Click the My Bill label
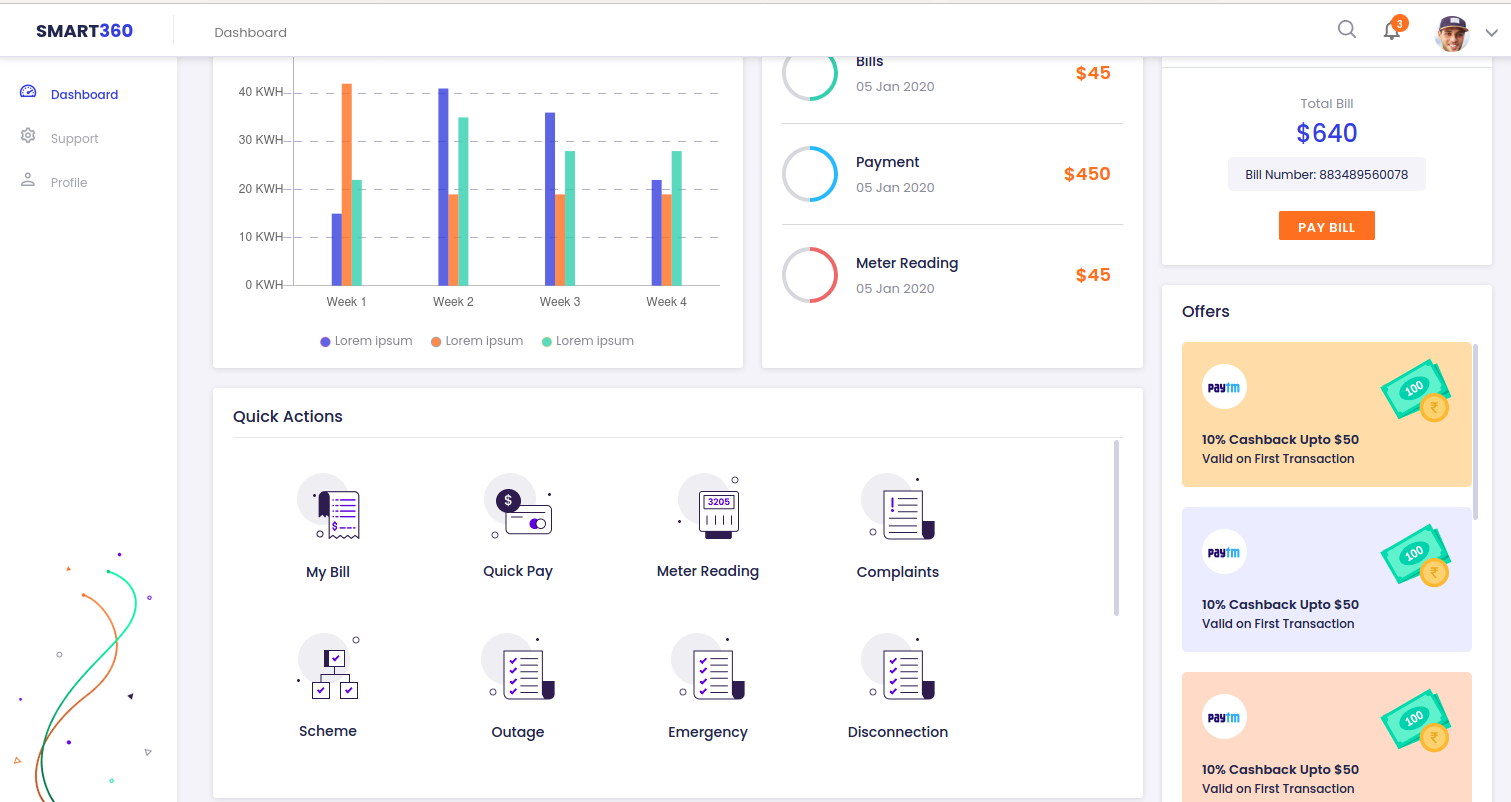This screenshot has width=1511, height=802. point(328,573)
